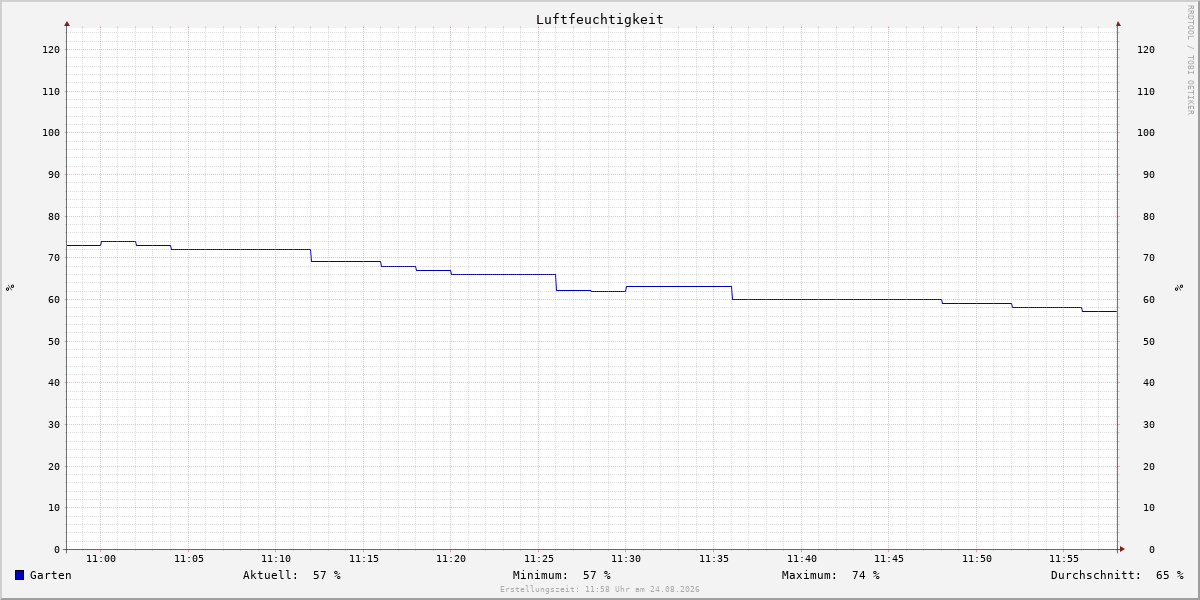
Task: Click the red arrow atop right axis
Action: click(x=1118, y=23)
